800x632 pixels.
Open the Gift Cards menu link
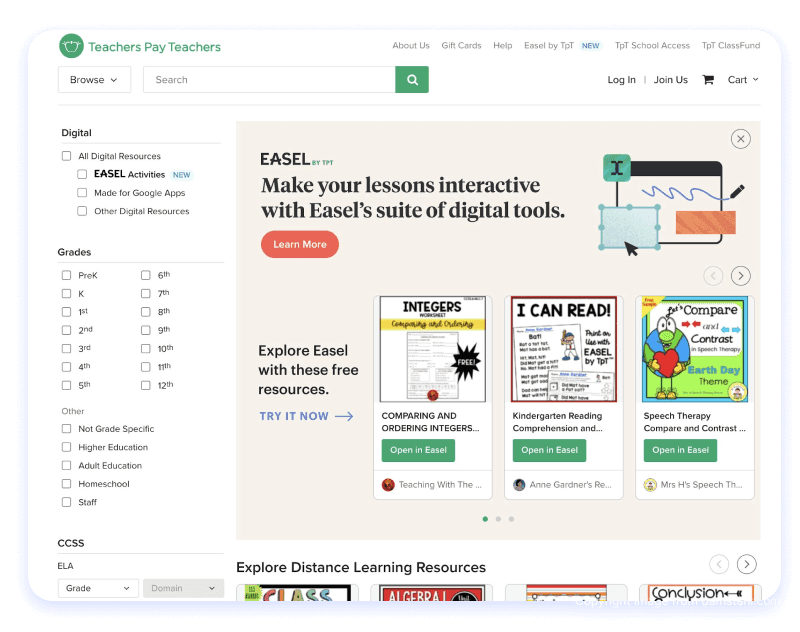(x=461, y=46)
